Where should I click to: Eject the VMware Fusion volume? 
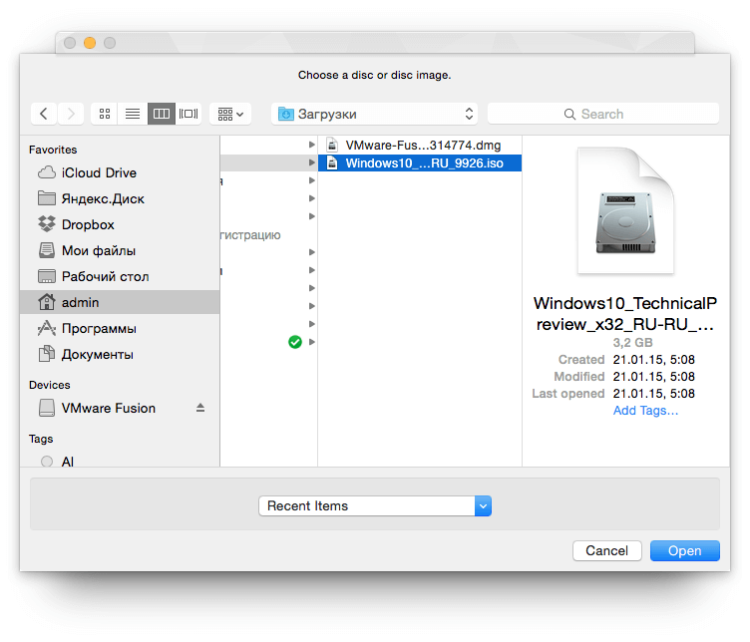click(x=200, y=408)
